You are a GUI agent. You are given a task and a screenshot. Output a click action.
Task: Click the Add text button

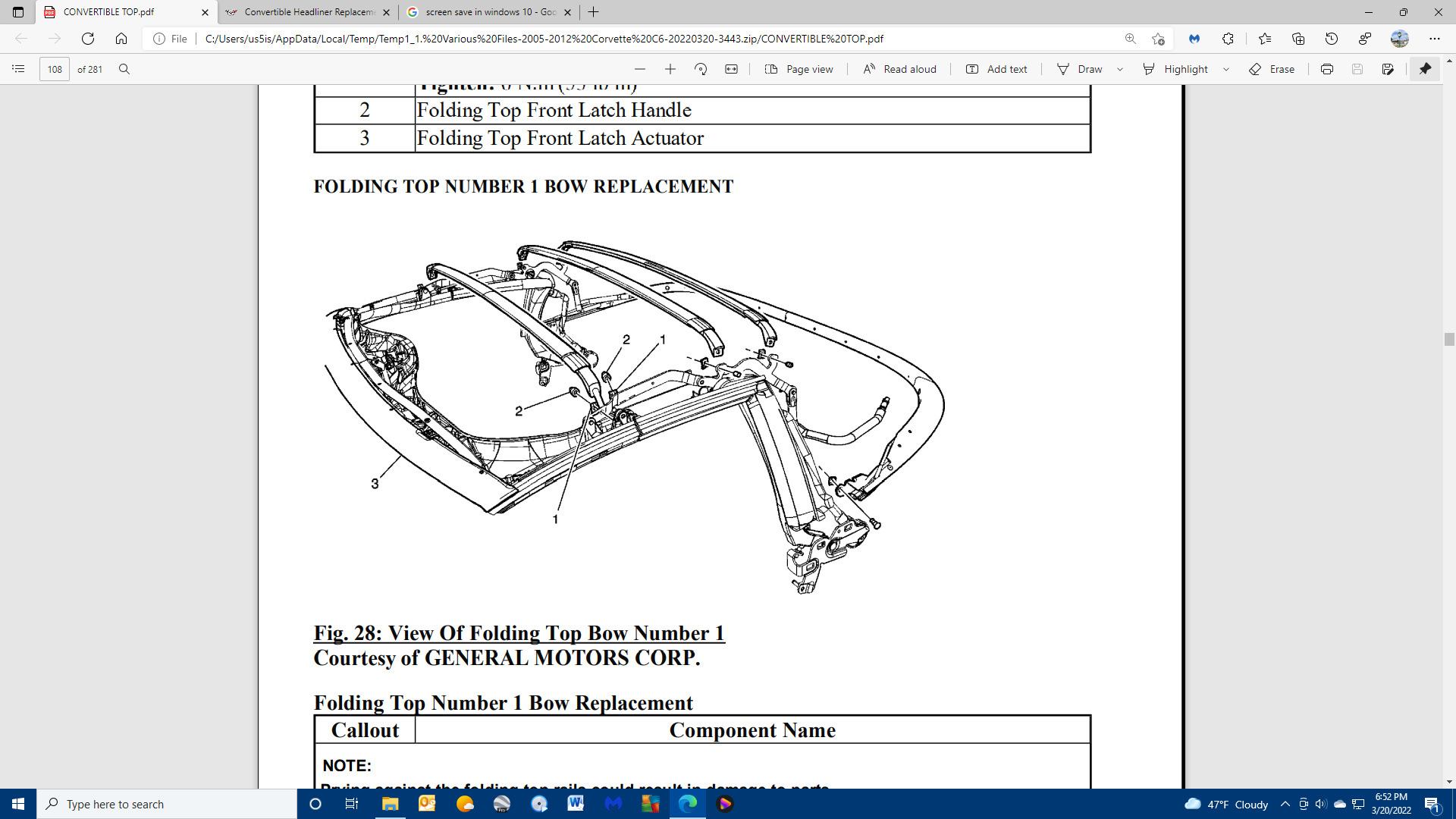996,69
